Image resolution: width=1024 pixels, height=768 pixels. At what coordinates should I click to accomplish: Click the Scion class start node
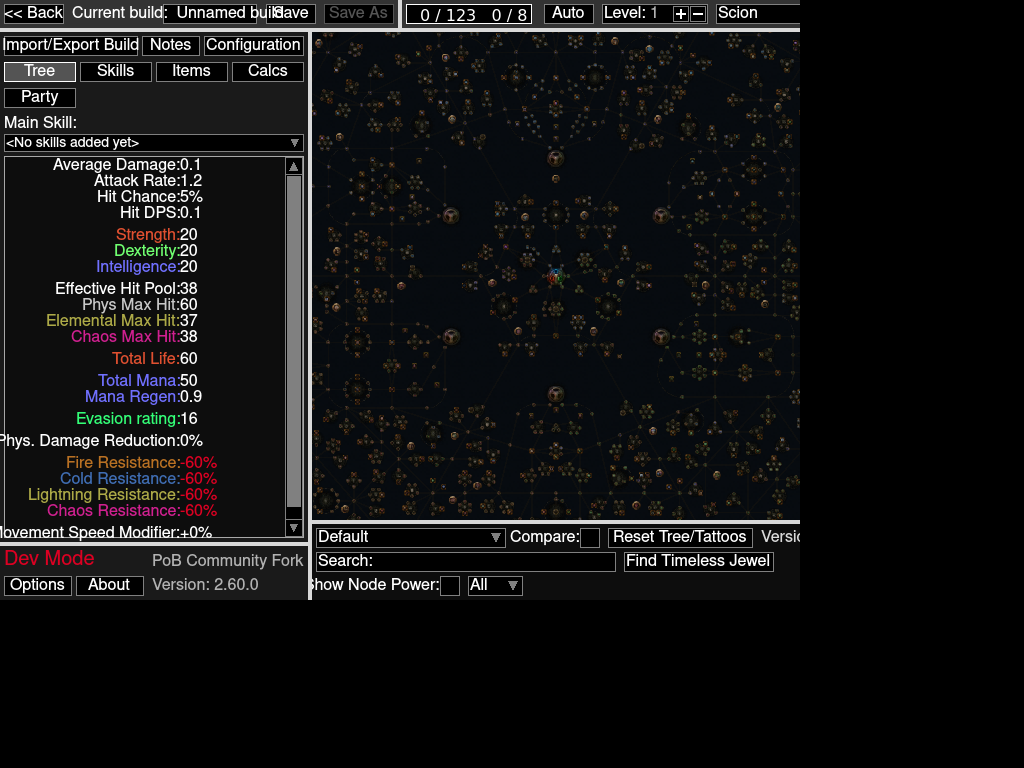(x=555, y=276)
